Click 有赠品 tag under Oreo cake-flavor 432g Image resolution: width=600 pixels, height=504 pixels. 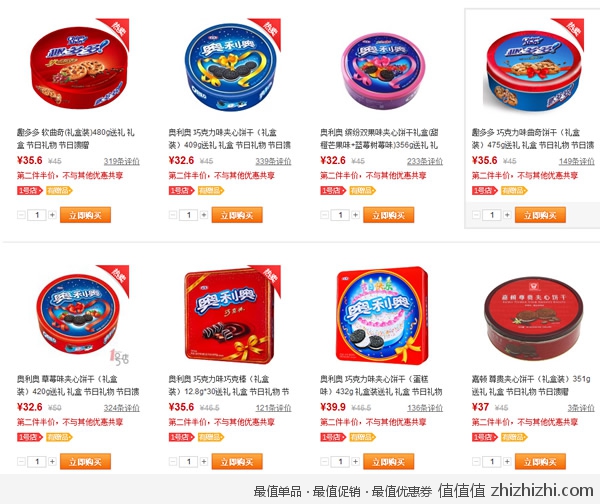tap(362, 437)
